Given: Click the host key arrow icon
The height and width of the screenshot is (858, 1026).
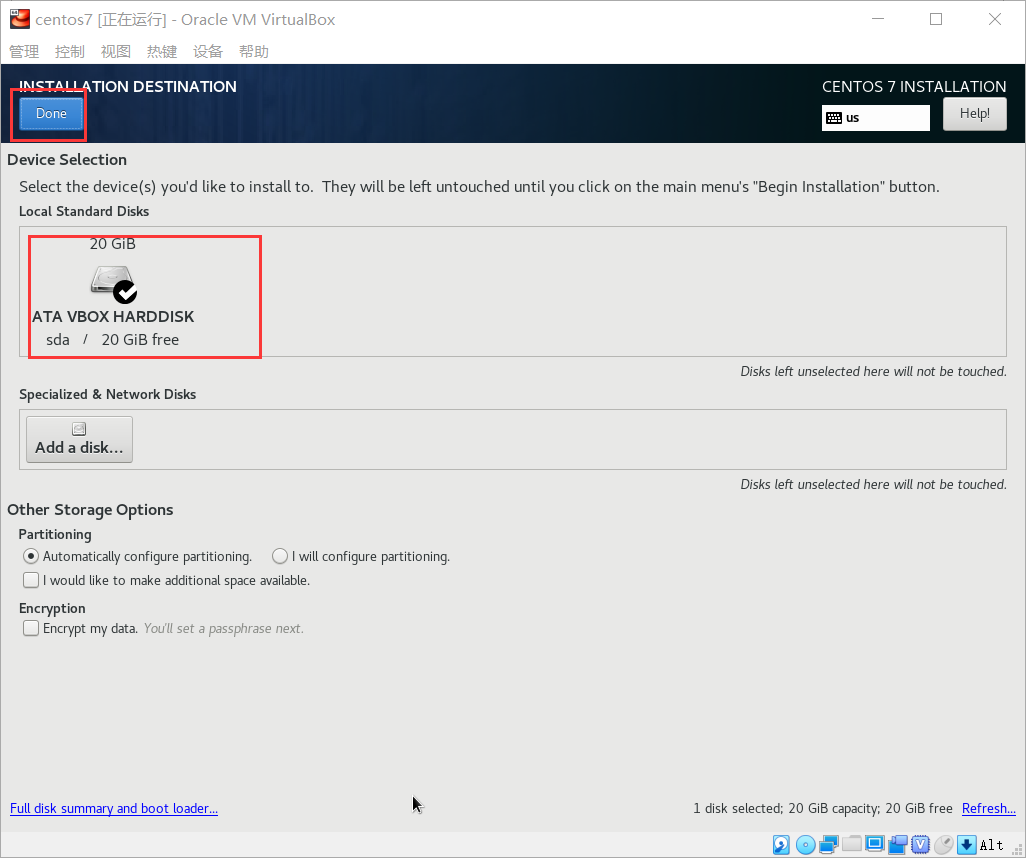Looking at the screenshot, I should click(x=966, y=845).
